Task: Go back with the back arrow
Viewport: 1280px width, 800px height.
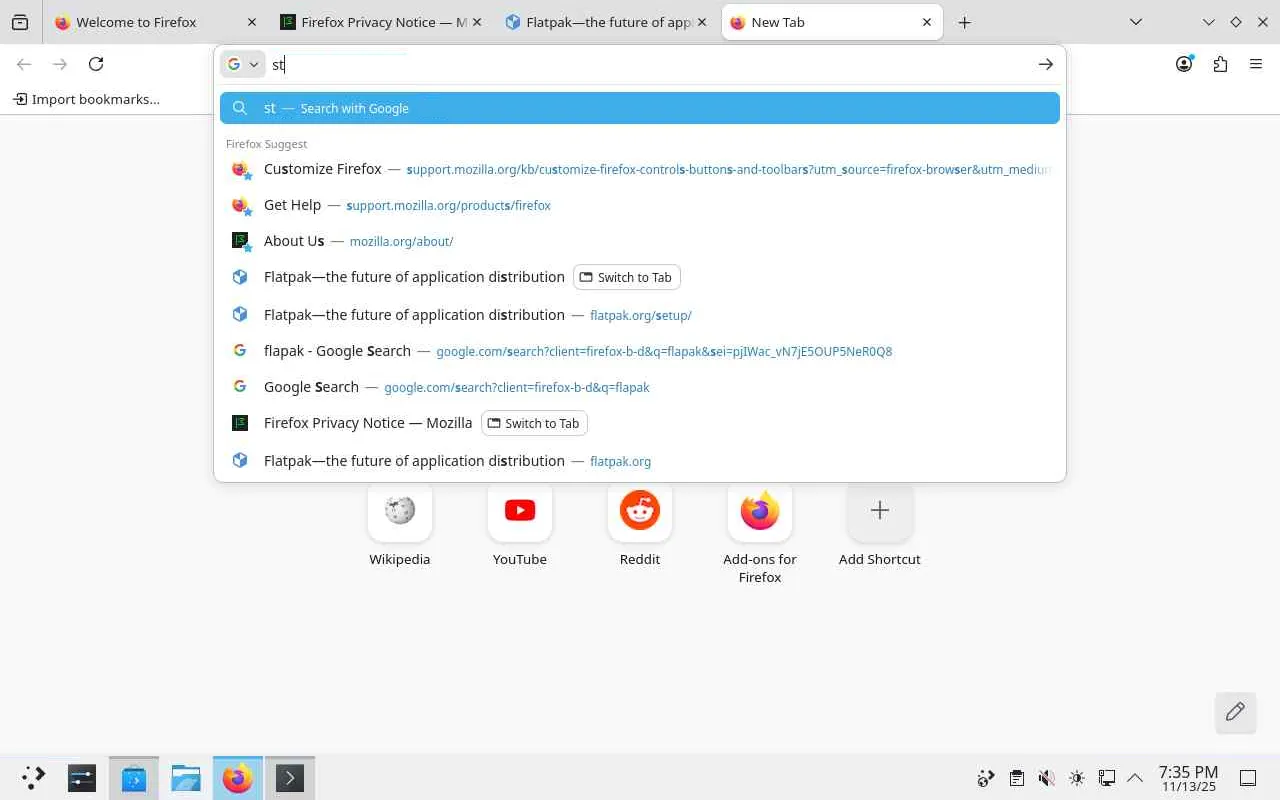Action: (x=24, y=64)
